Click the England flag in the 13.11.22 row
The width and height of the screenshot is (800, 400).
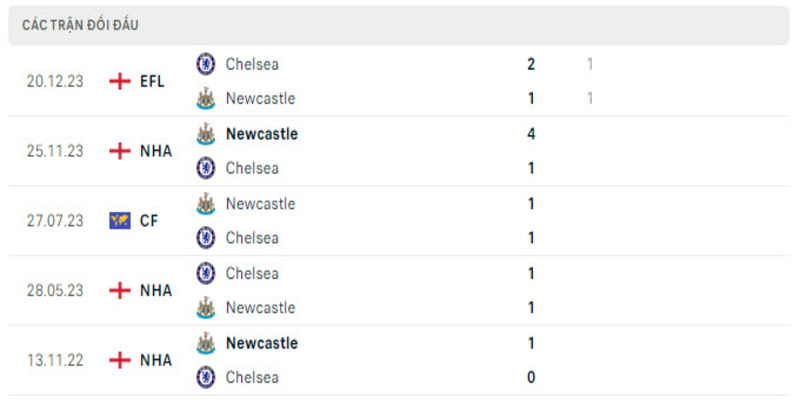point(120,360)
